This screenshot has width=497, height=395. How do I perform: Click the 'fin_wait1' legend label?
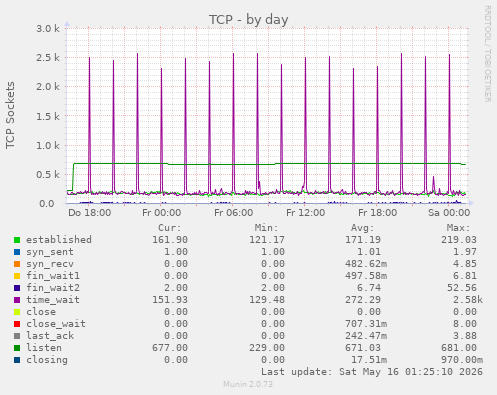click(53, 276)
